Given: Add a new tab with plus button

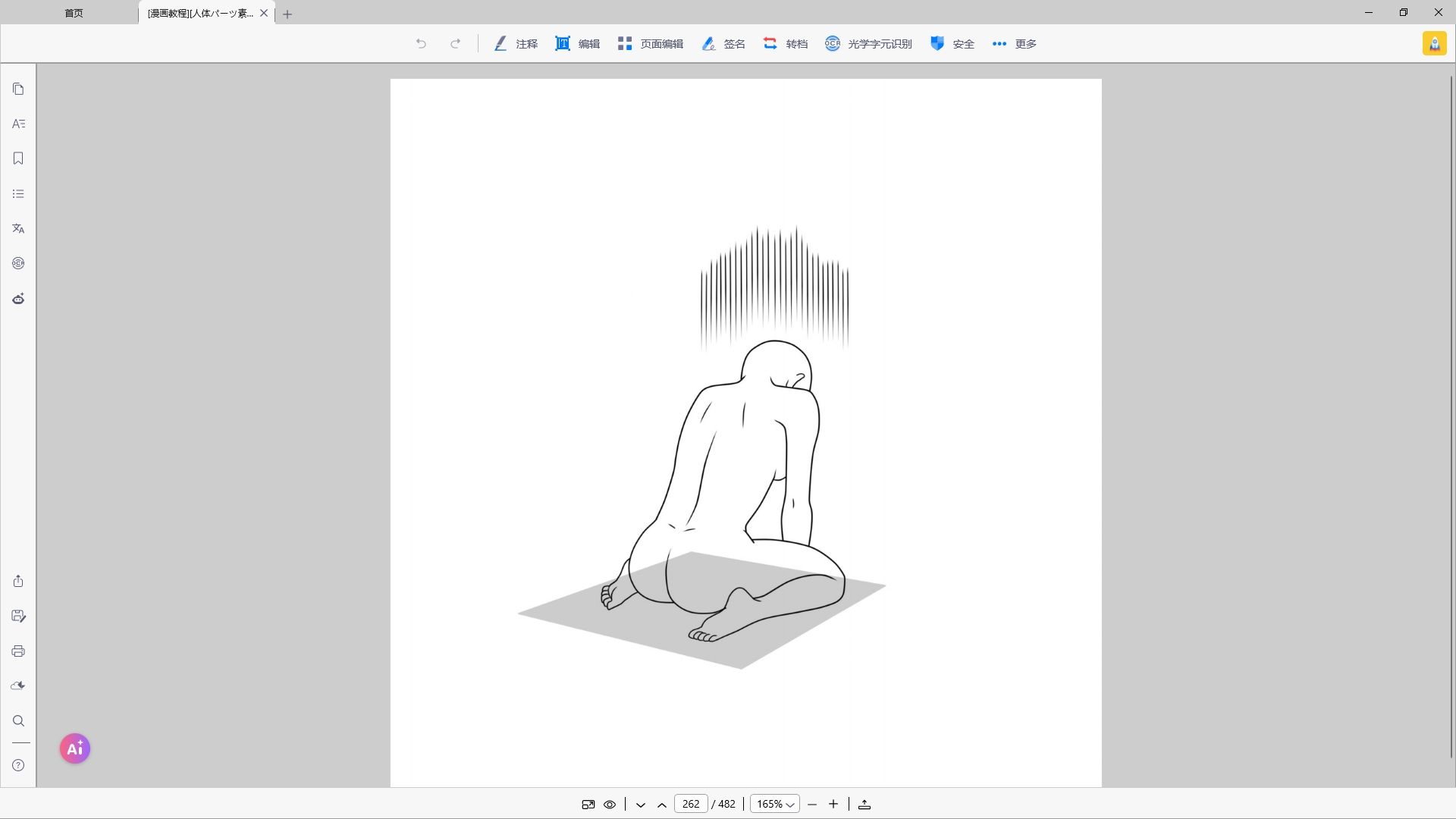Looking at the screenshot, I should pos(287,14).
